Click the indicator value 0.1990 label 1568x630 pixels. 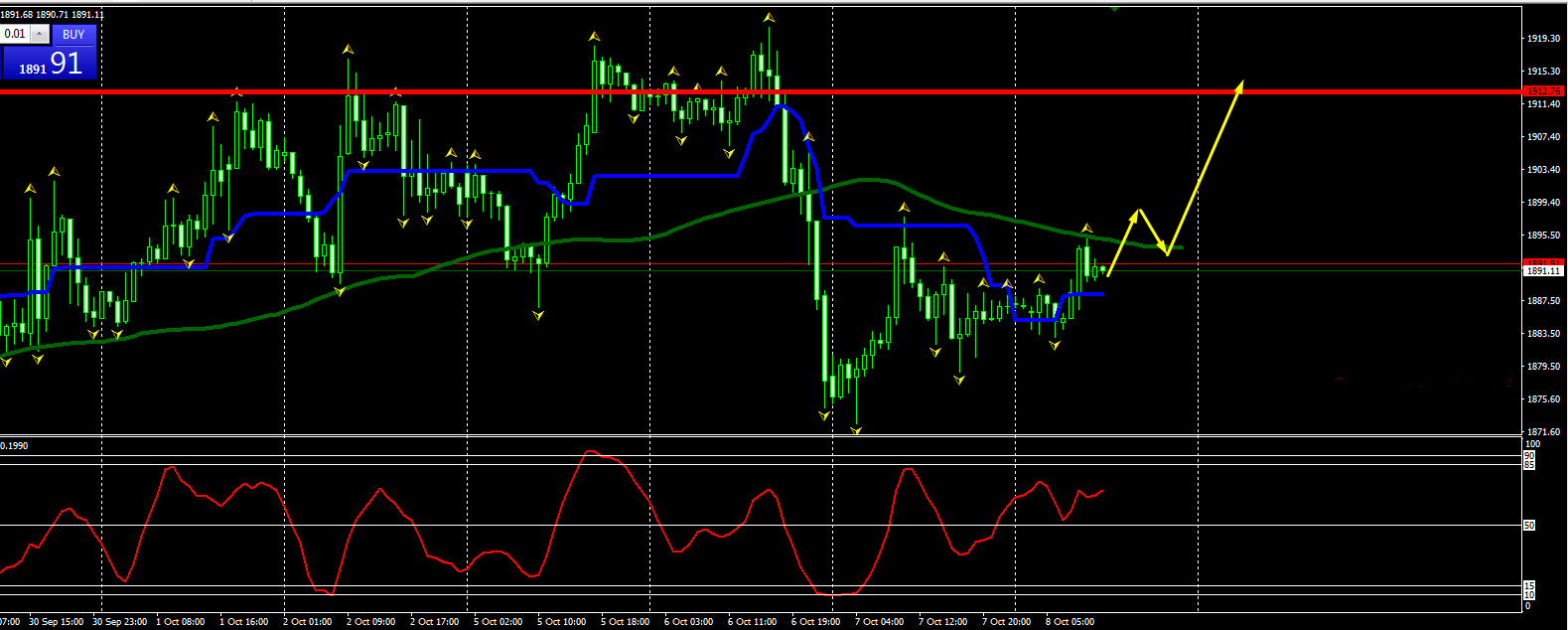14,446
